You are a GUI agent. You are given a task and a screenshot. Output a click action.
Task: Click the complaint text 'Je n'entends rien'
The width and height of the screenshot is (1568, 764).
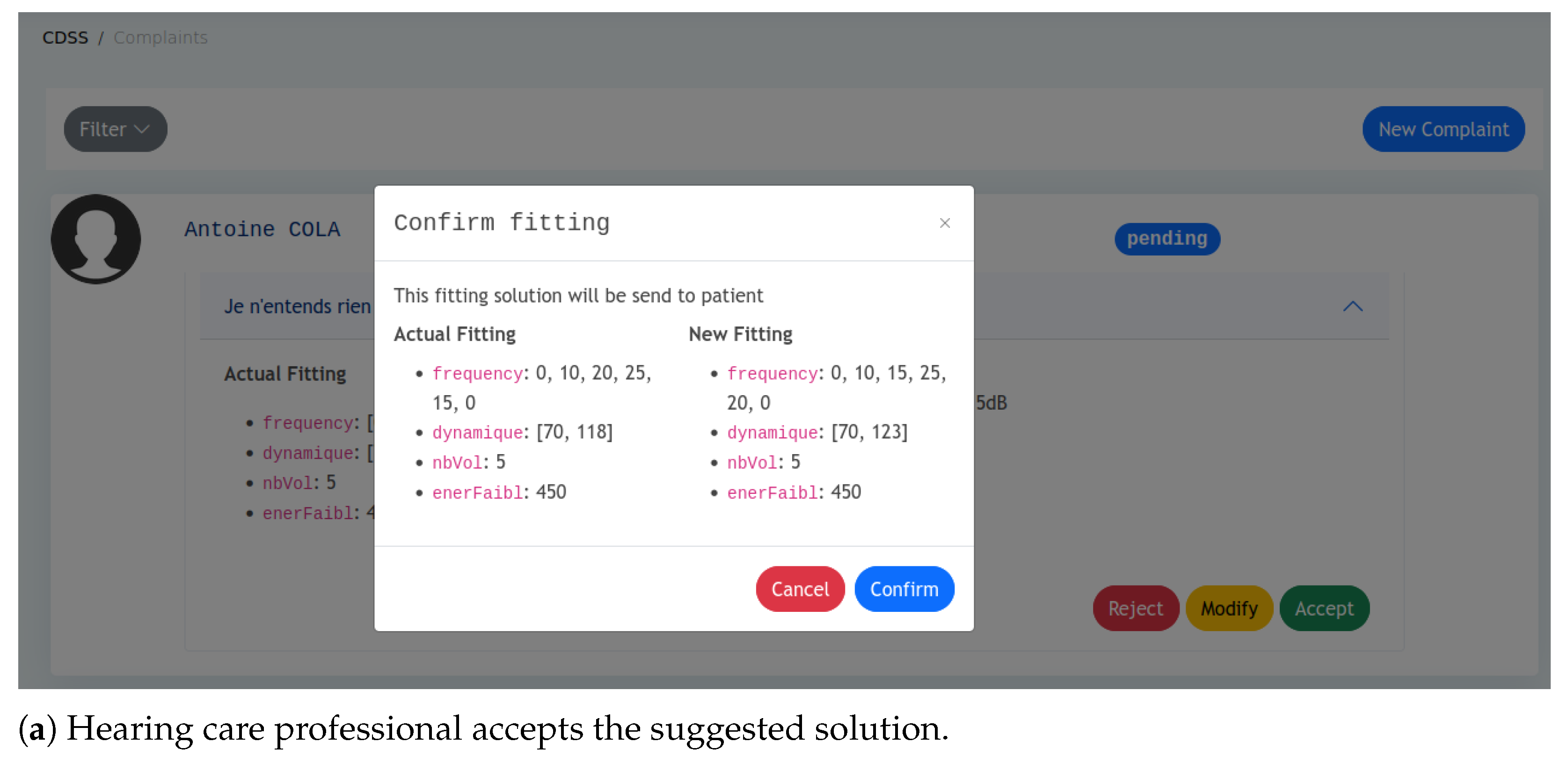[x=298, y=306]
